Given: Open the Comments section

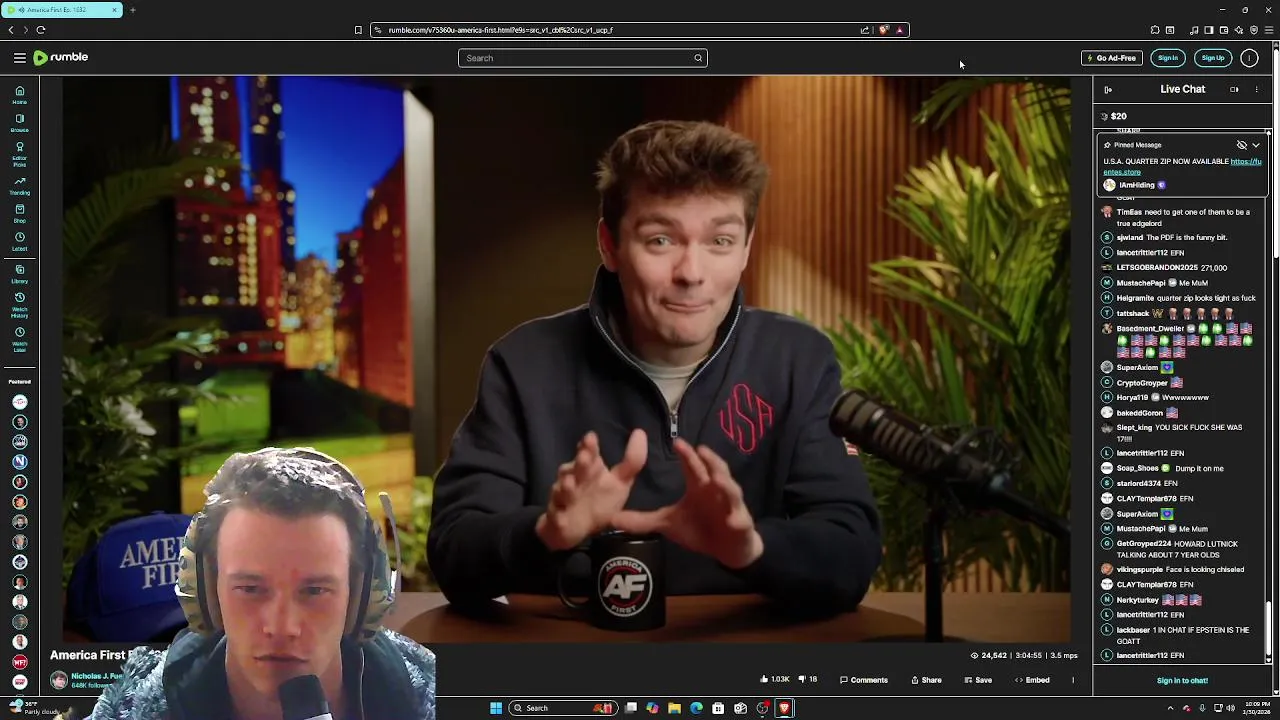Looking at the screenshot, I should click(864, 680).
